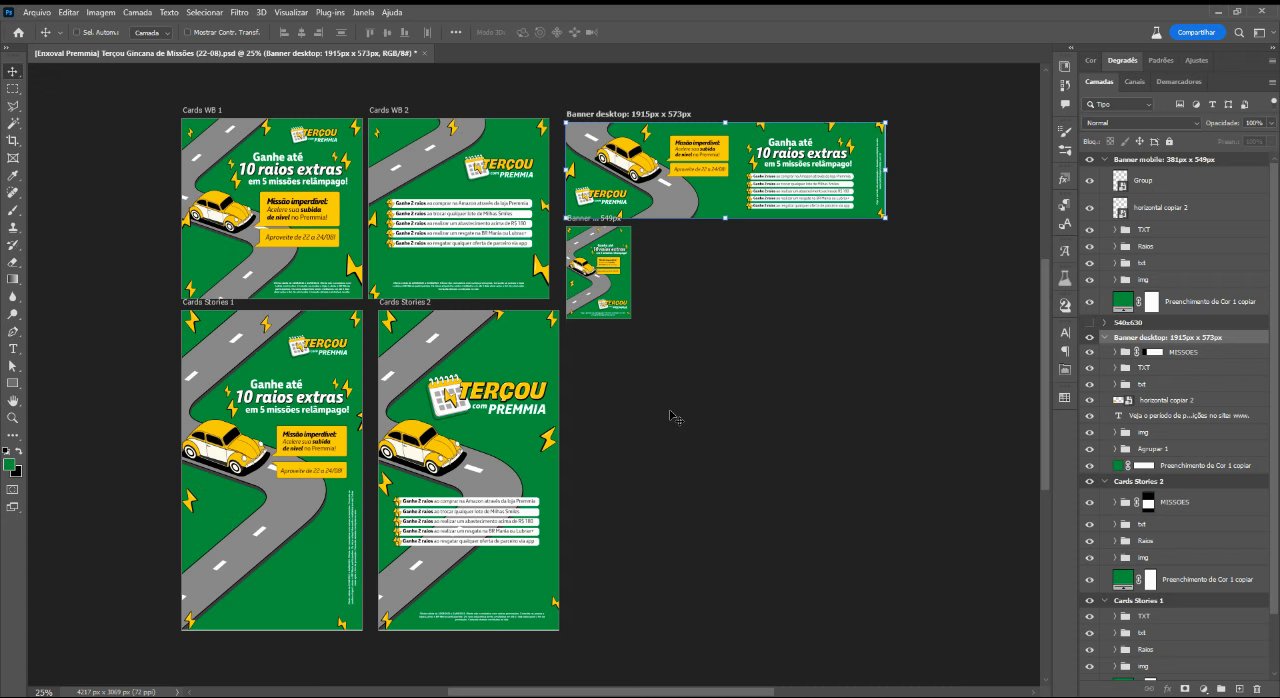Open the Normal blend mode dropdown
This screenshot has width=1280, height=698.
point(1142,123)
